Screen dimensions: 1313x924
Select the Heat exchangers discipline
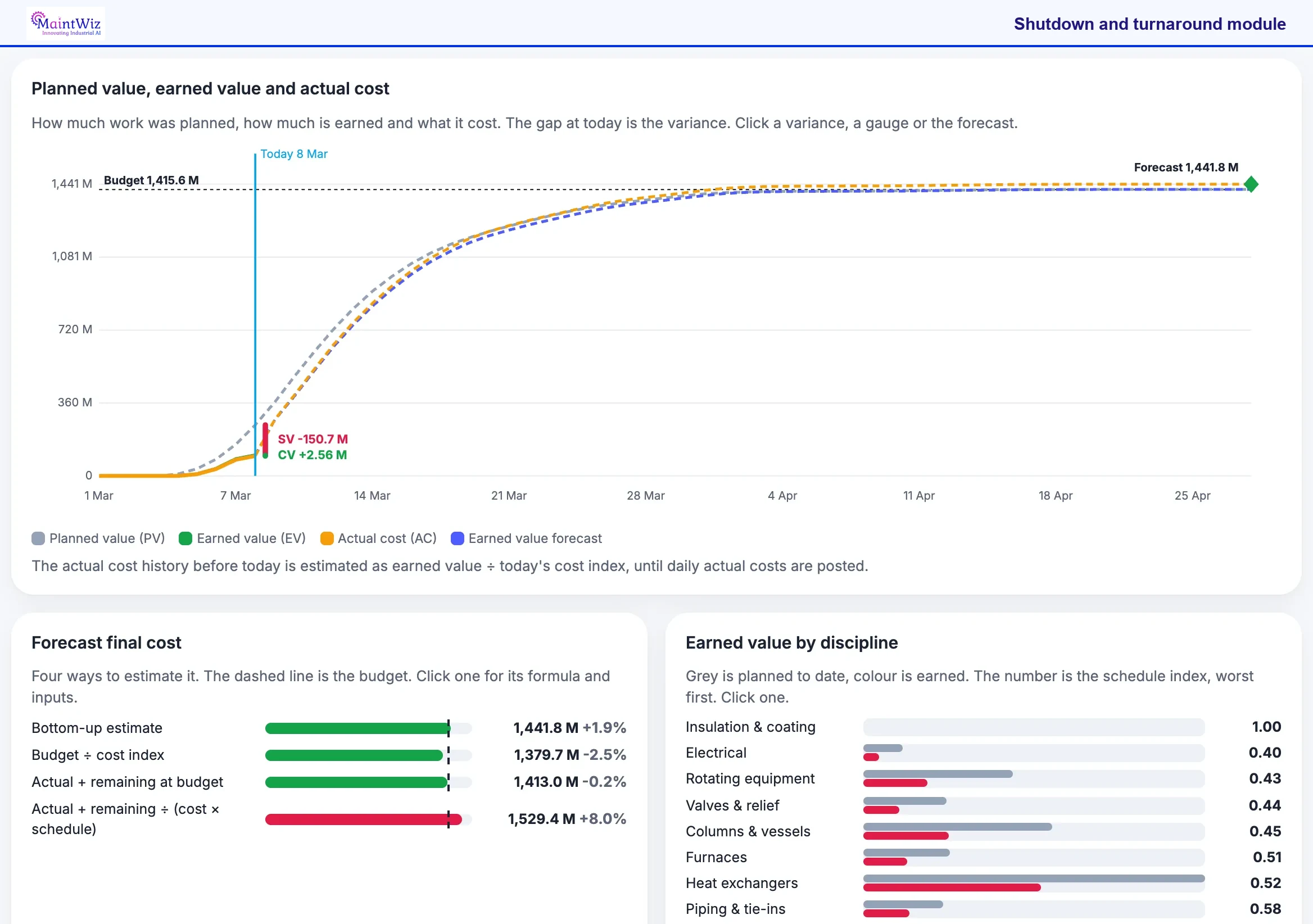[x=984, y=883]
